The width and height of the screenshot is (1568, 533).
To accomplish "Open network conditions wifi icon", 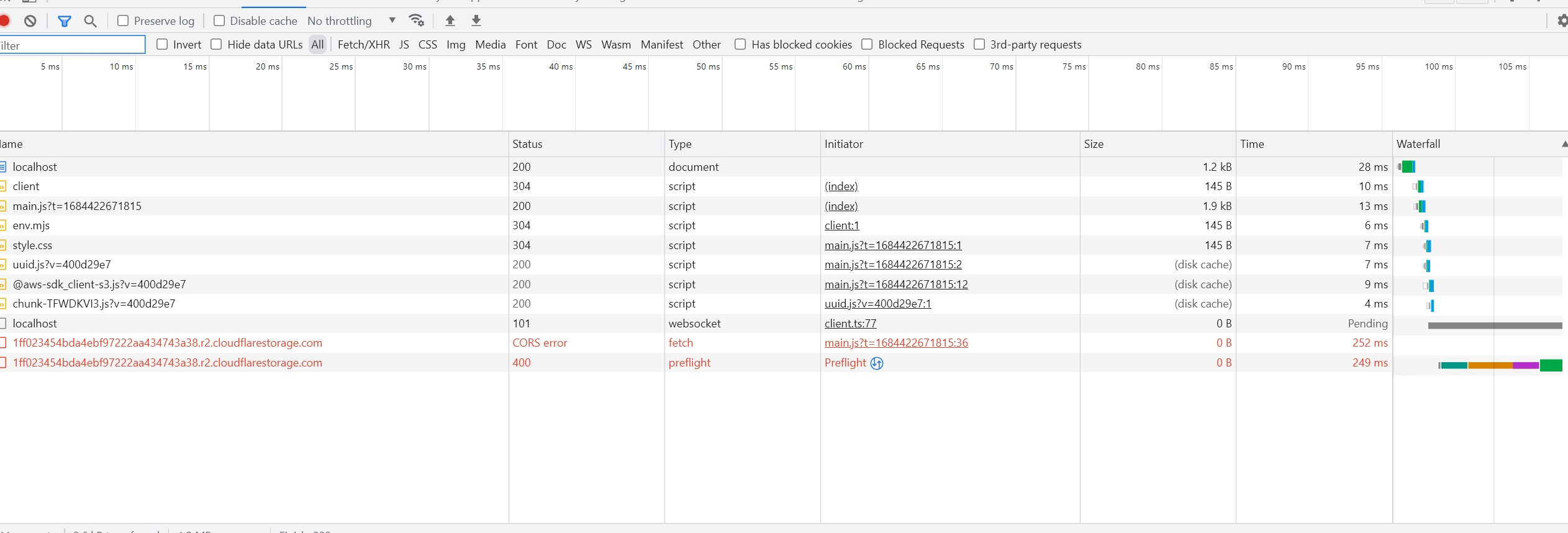I will point(416,20).
